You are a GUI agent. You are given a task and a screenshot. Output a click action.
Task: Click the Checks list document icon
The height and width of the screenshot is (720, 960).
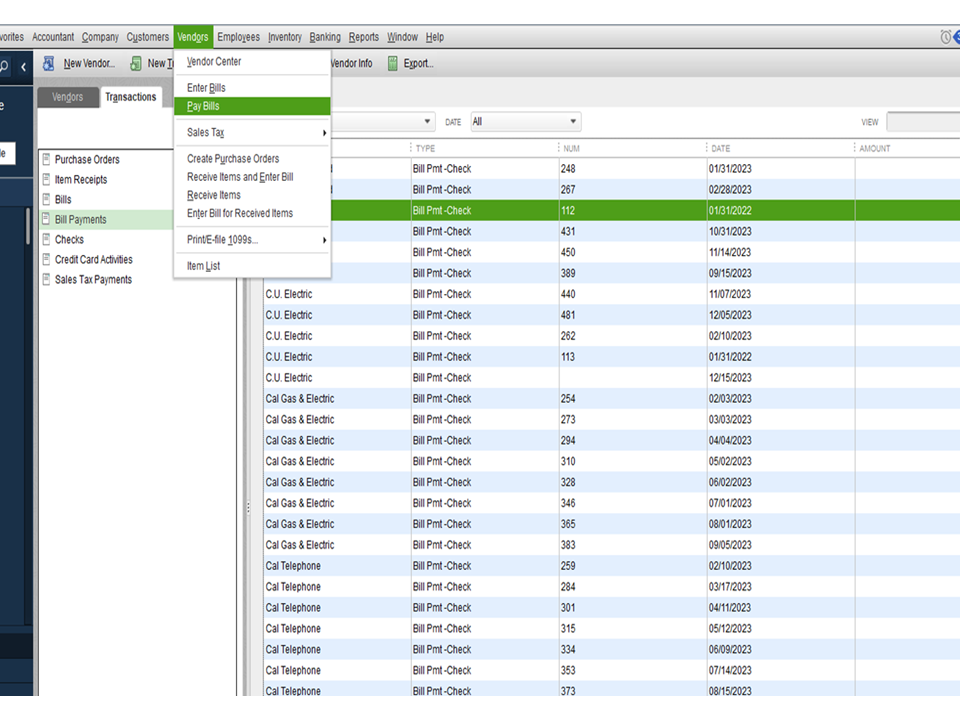(x=46, y=240)
